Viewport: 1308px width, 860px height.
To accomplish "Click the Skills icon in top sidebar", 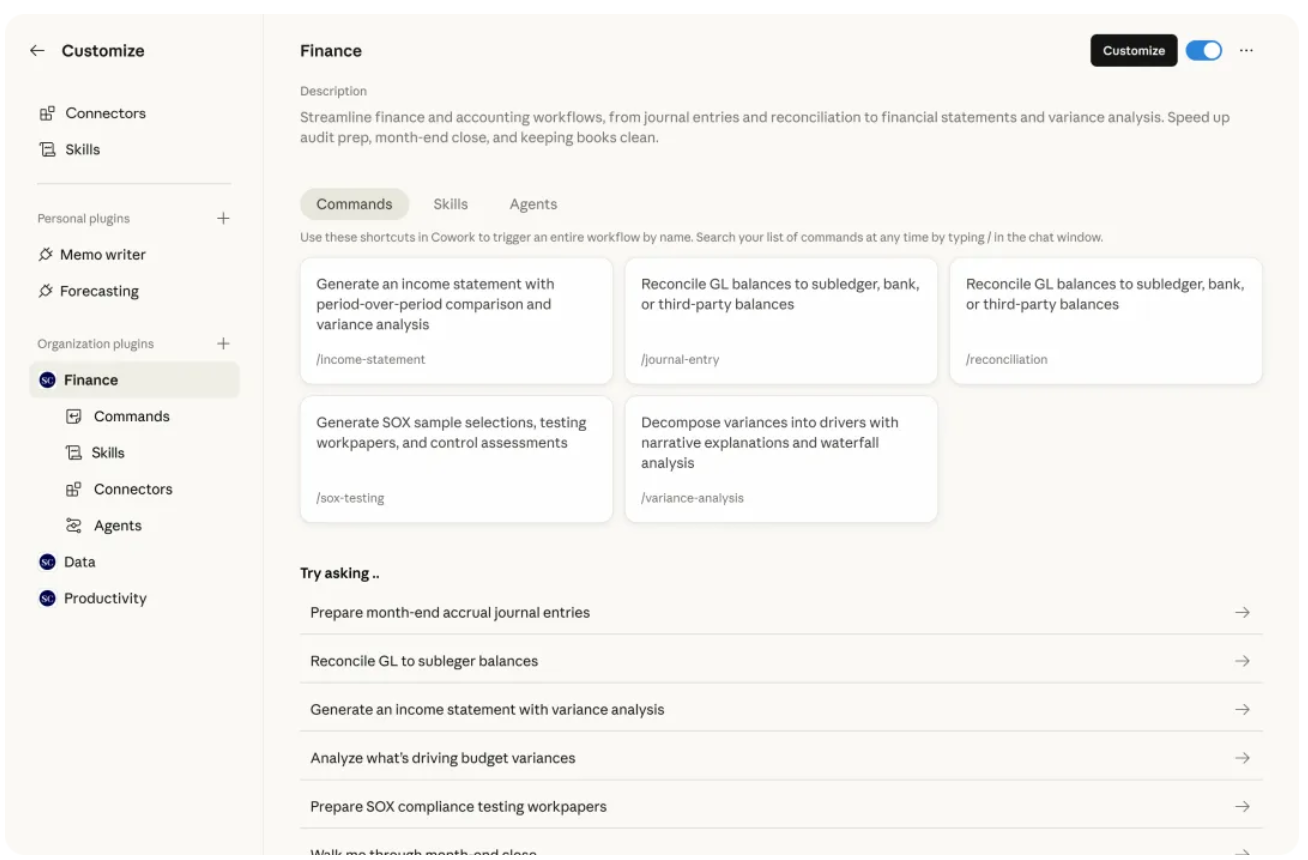I will pos(47,150).
